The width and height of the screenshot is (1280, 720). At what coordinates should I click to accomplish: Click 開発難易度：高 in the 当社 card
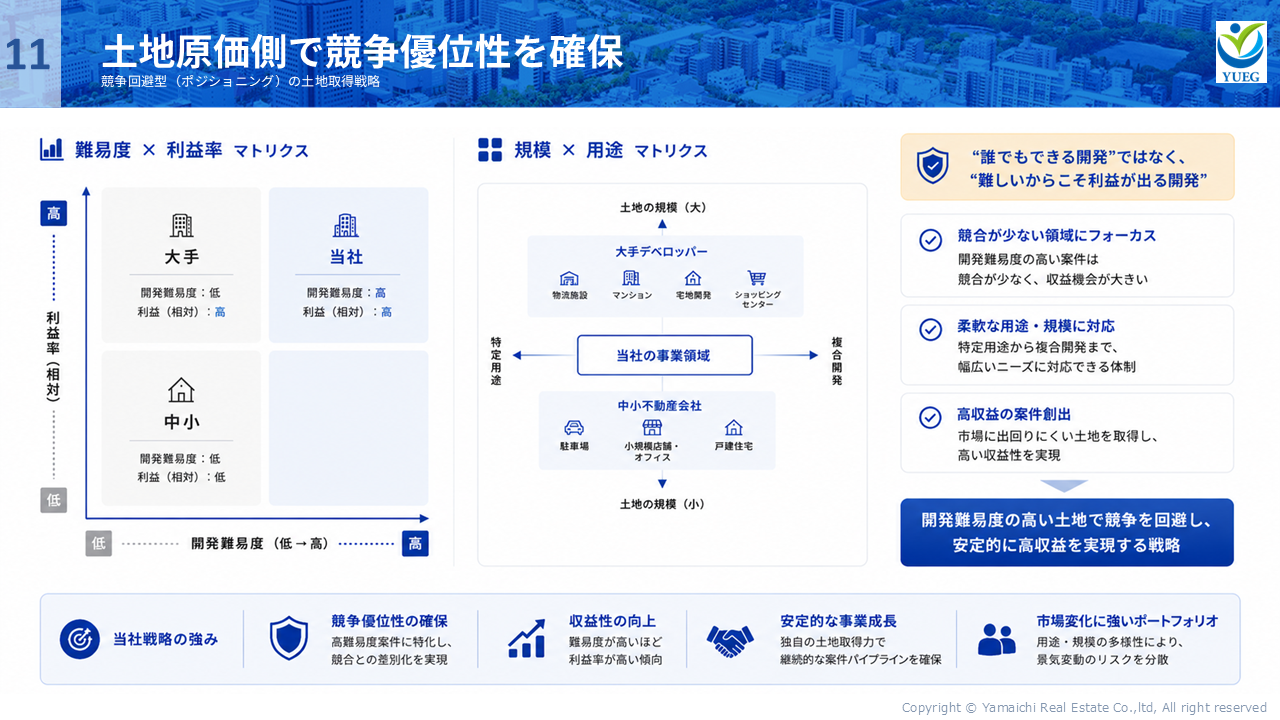tap(346, 293)
